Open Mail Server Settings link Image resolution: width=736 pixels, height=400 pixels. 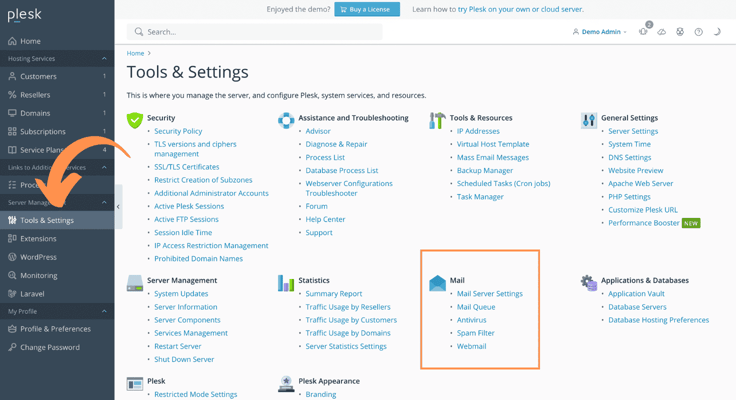490,294
